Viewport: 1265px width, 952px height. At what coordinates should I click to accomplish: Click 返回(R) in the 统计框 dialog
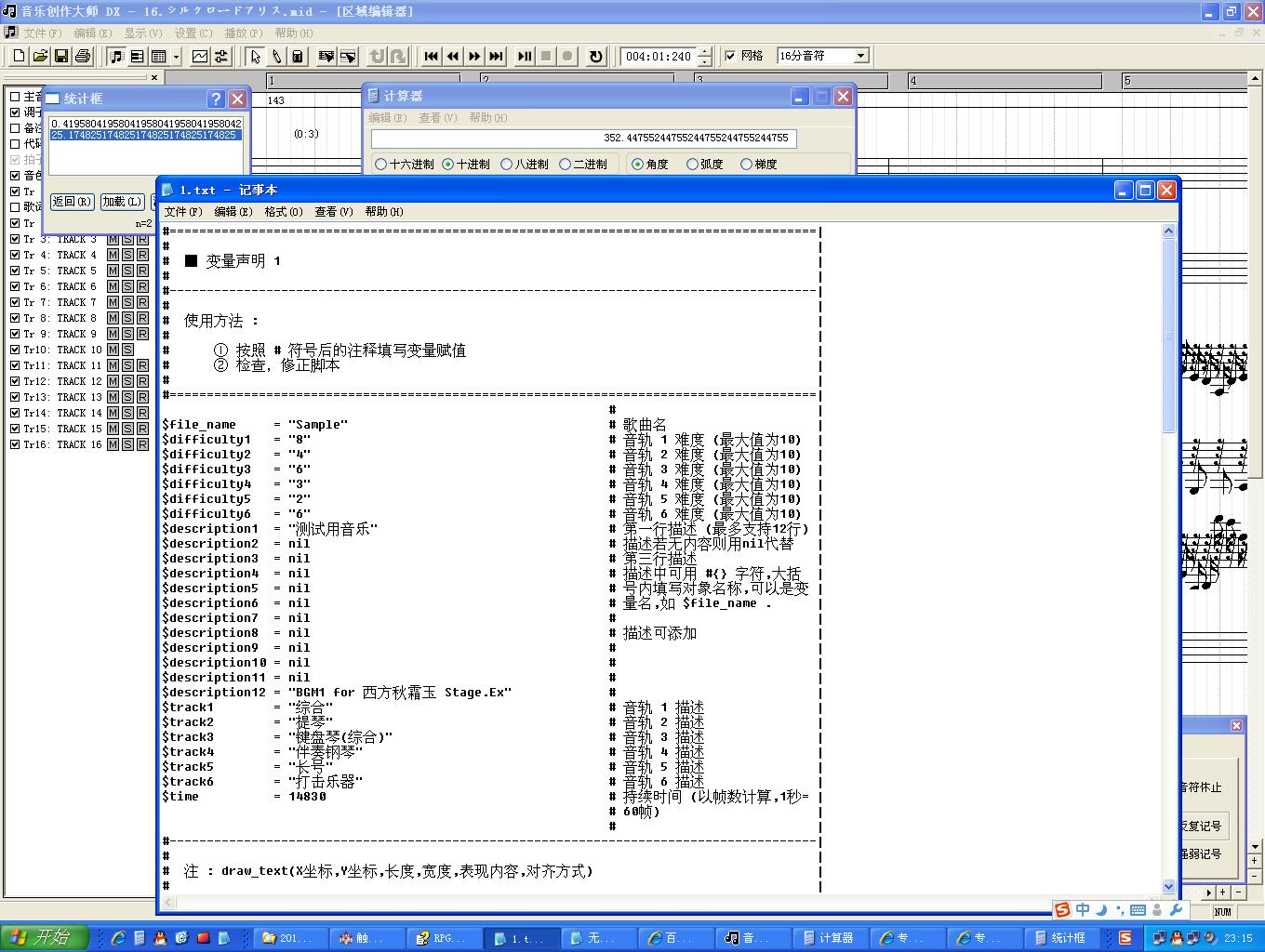pos(72,202)
